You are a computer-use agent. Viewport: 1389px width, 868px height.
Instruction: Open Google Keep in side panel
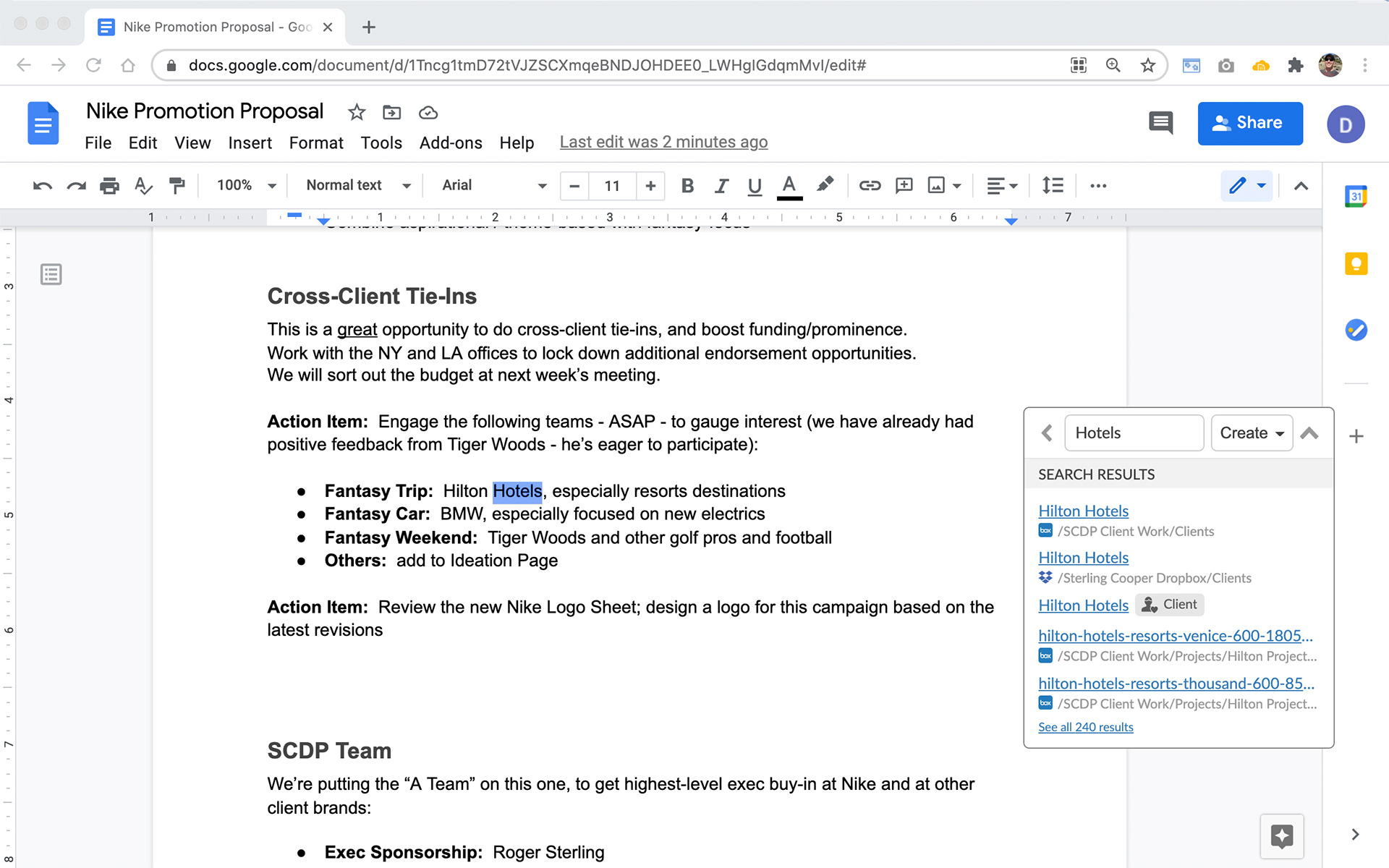[x=1356, y=263]
